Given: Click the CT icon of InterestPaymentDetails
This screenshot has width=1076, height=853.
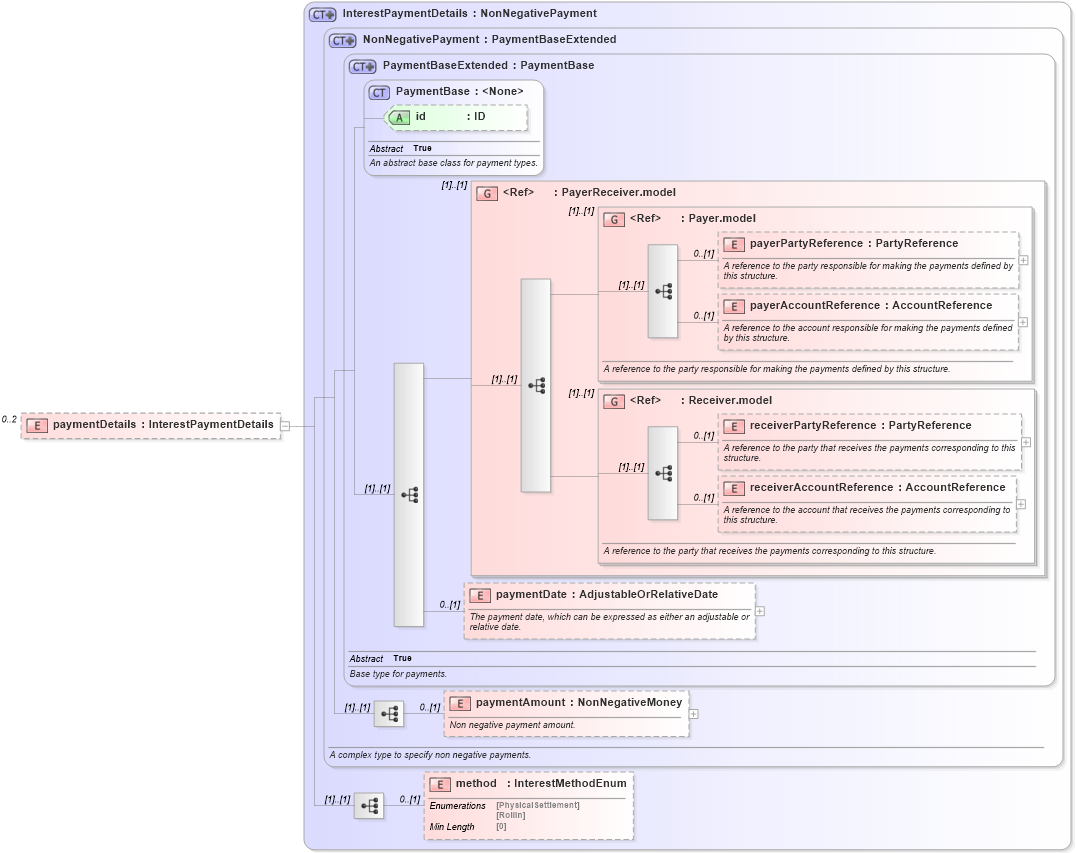Looking at the screenshot, I should 323,14.
